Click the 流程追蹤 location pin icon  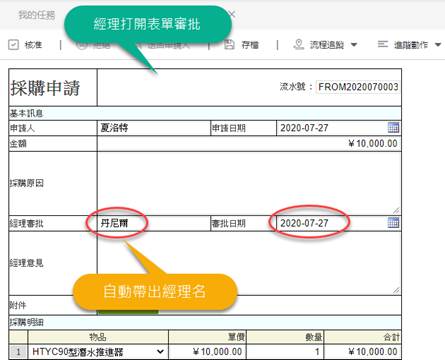click(299, 44)
